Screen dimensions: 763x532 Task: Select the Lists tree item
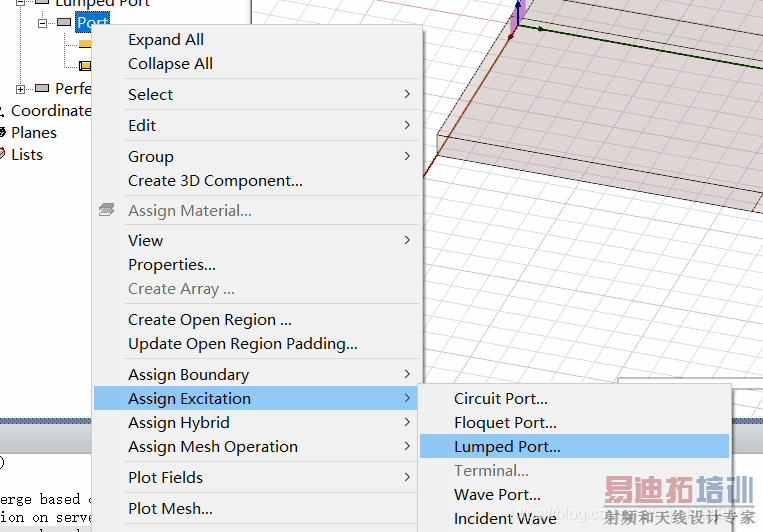click(27, 155)
